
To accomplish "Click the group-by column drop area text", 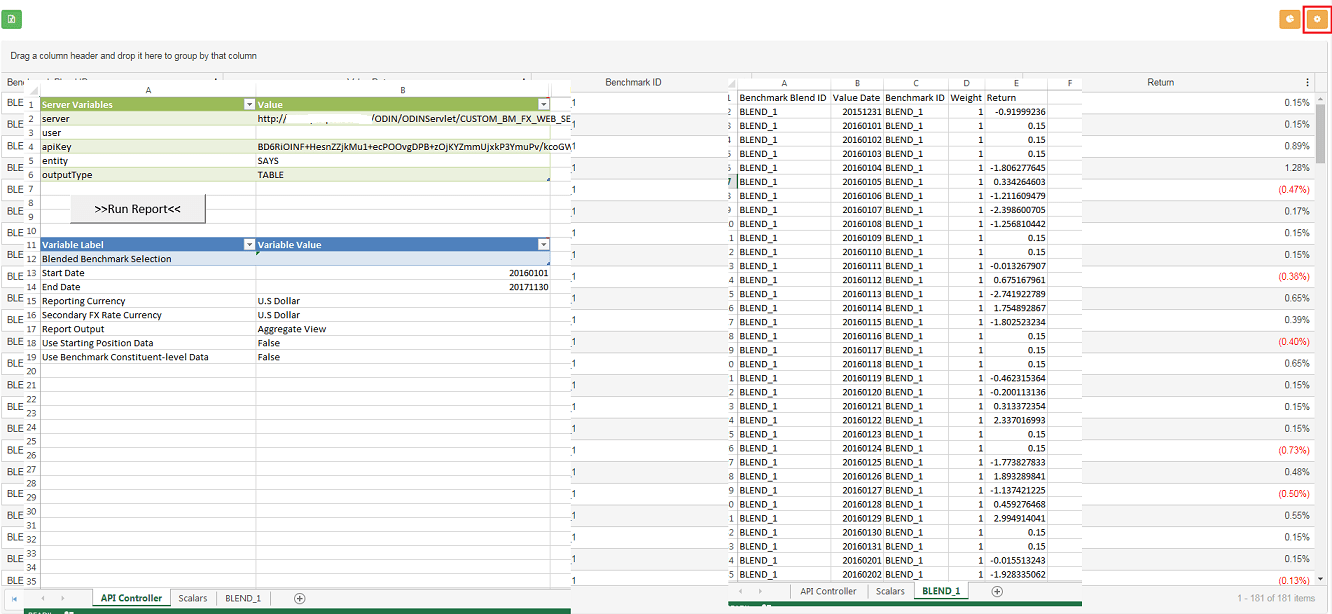I will click(134, 56).
